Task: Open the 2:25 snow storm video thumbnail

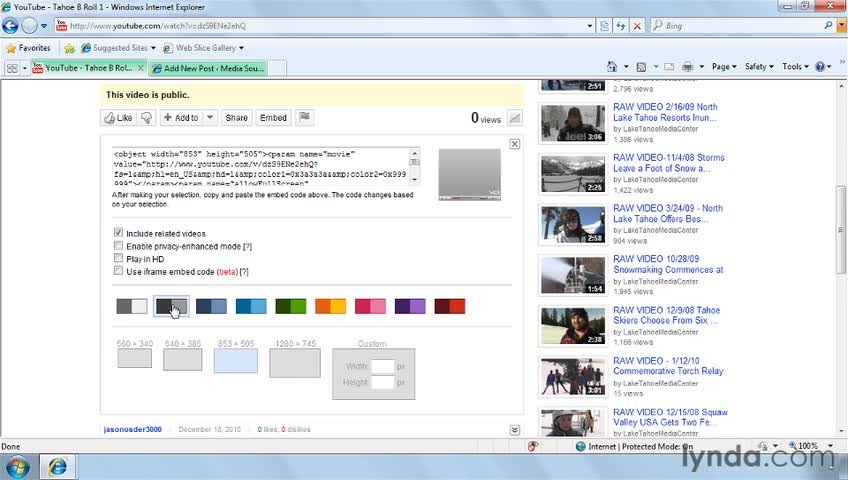Action: click(x=573, y=174)
